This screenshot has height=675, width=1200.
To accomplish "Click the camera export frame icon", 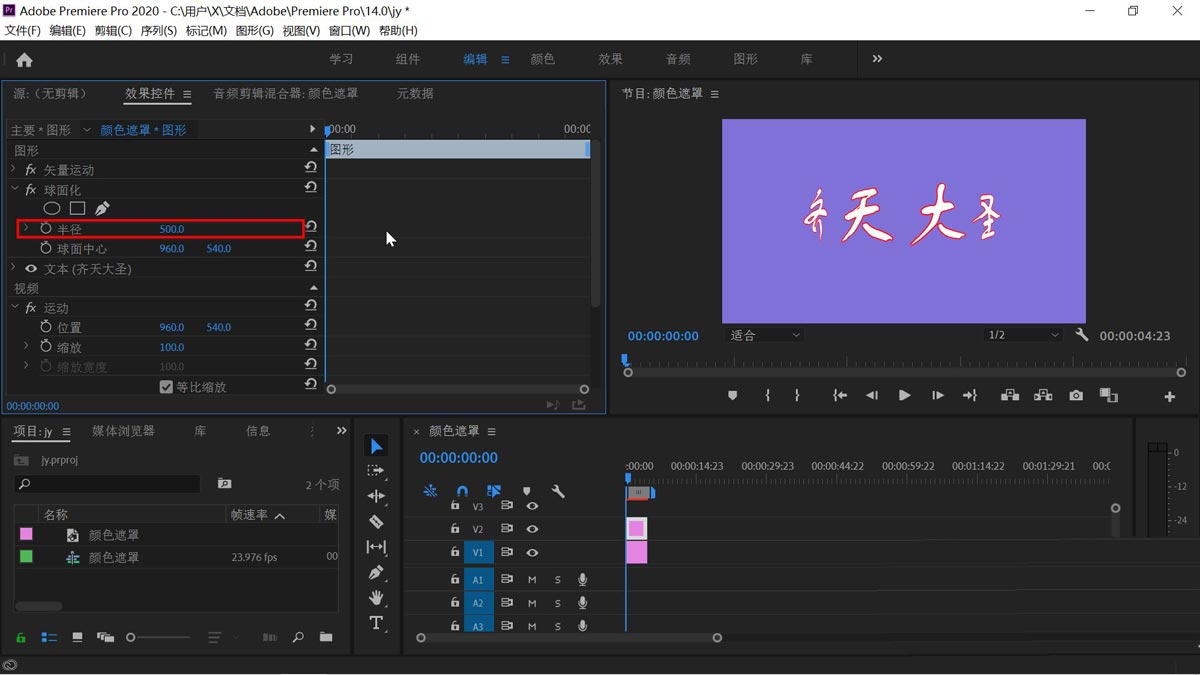I will tap(1075, 395).
